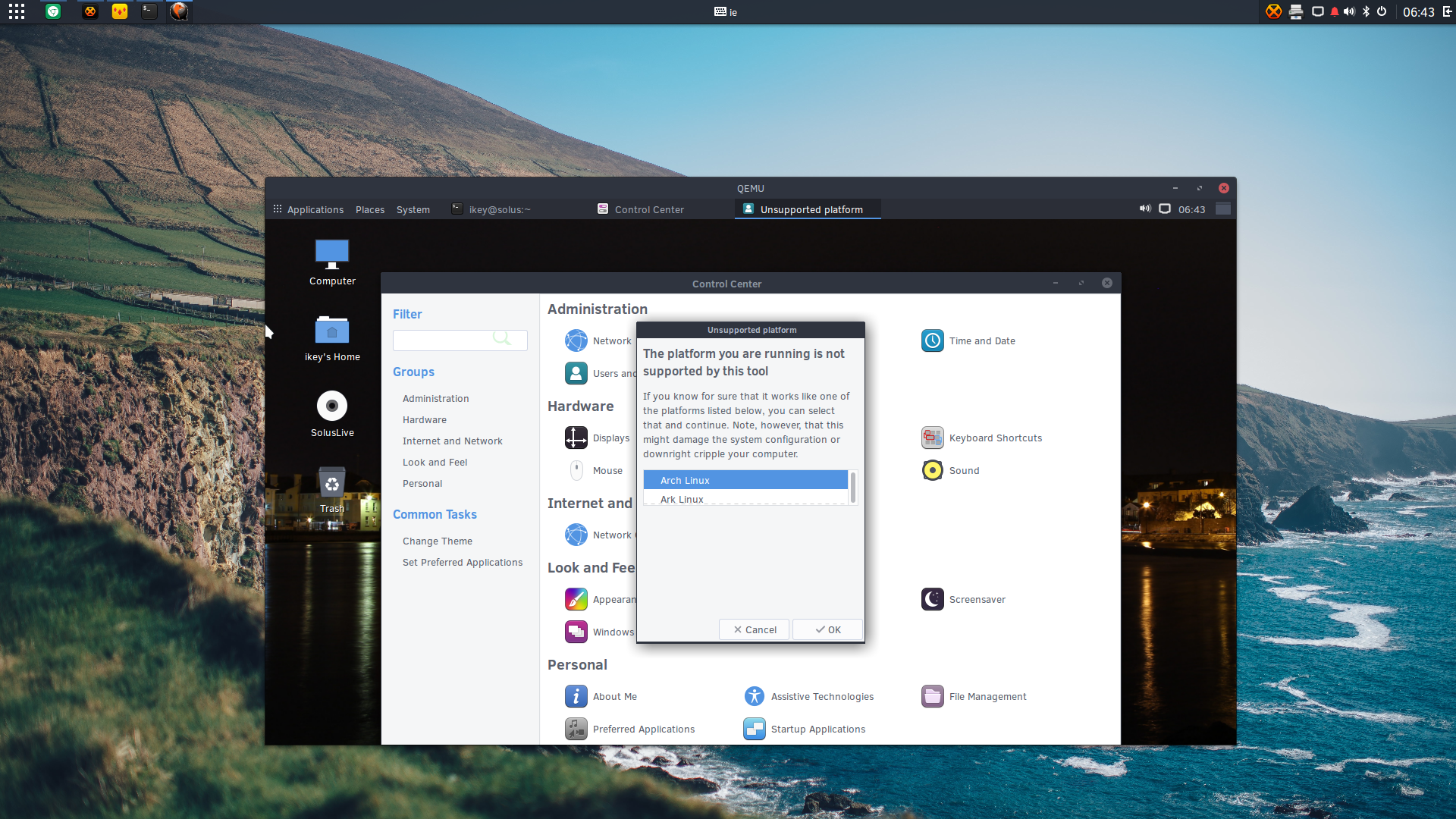Click the display icon in QEMU guest panel
The image size is (1456, 819).
(1165, 209)
